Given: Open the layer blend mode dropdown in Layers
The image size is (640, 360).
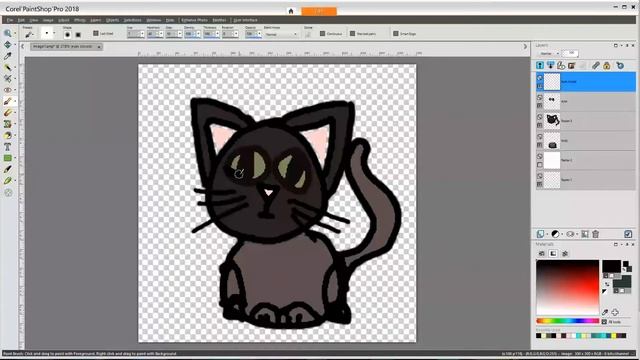Looking at the screenshot, I should [x=549, y=53].
